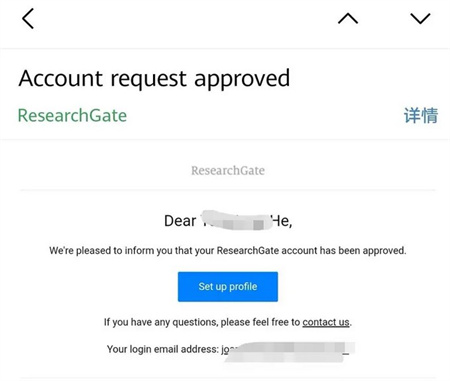Tap the green ResearchGate sender name
Viewport: 450px width, 381px height.
point(72,115)
